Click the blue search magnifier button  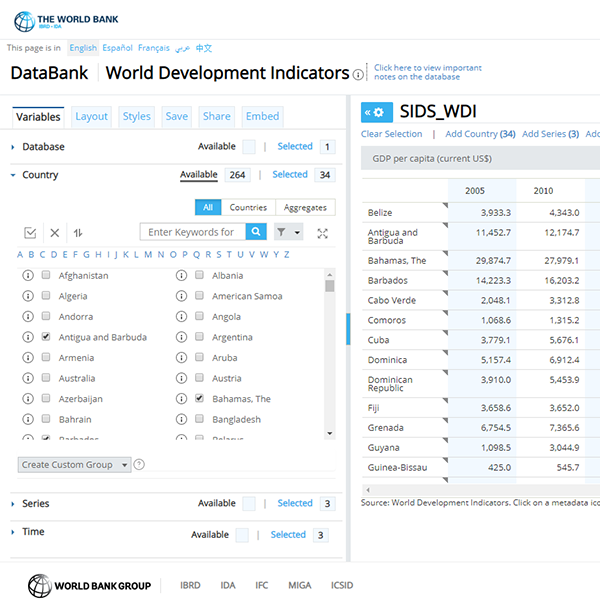[x=256, y=232]
